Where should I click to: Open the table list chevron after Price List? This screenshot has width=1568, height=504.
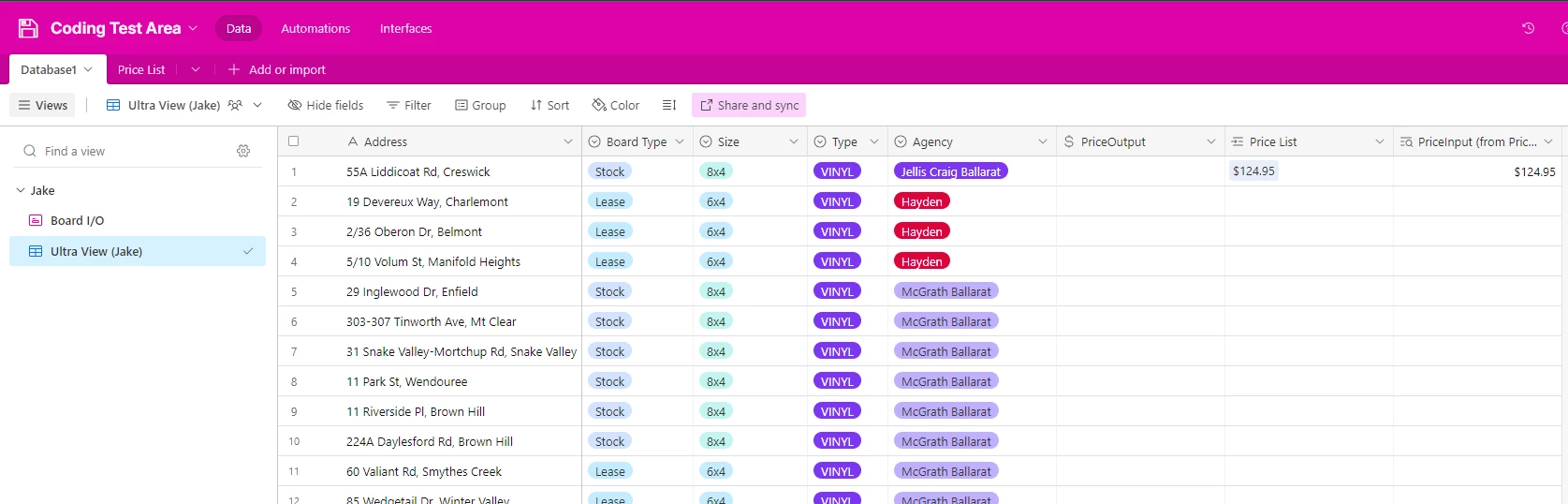point(195,69)
